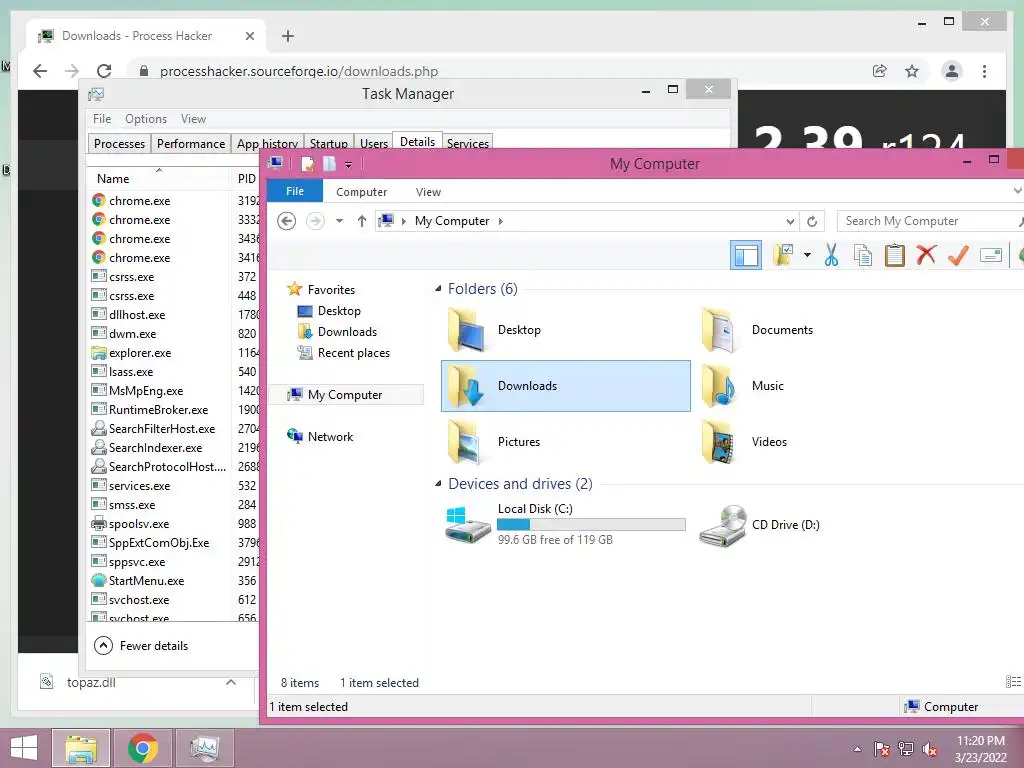The image size is (1024, 768).
Task: Click Desktop under Favorites
Action: coord(339,311)
